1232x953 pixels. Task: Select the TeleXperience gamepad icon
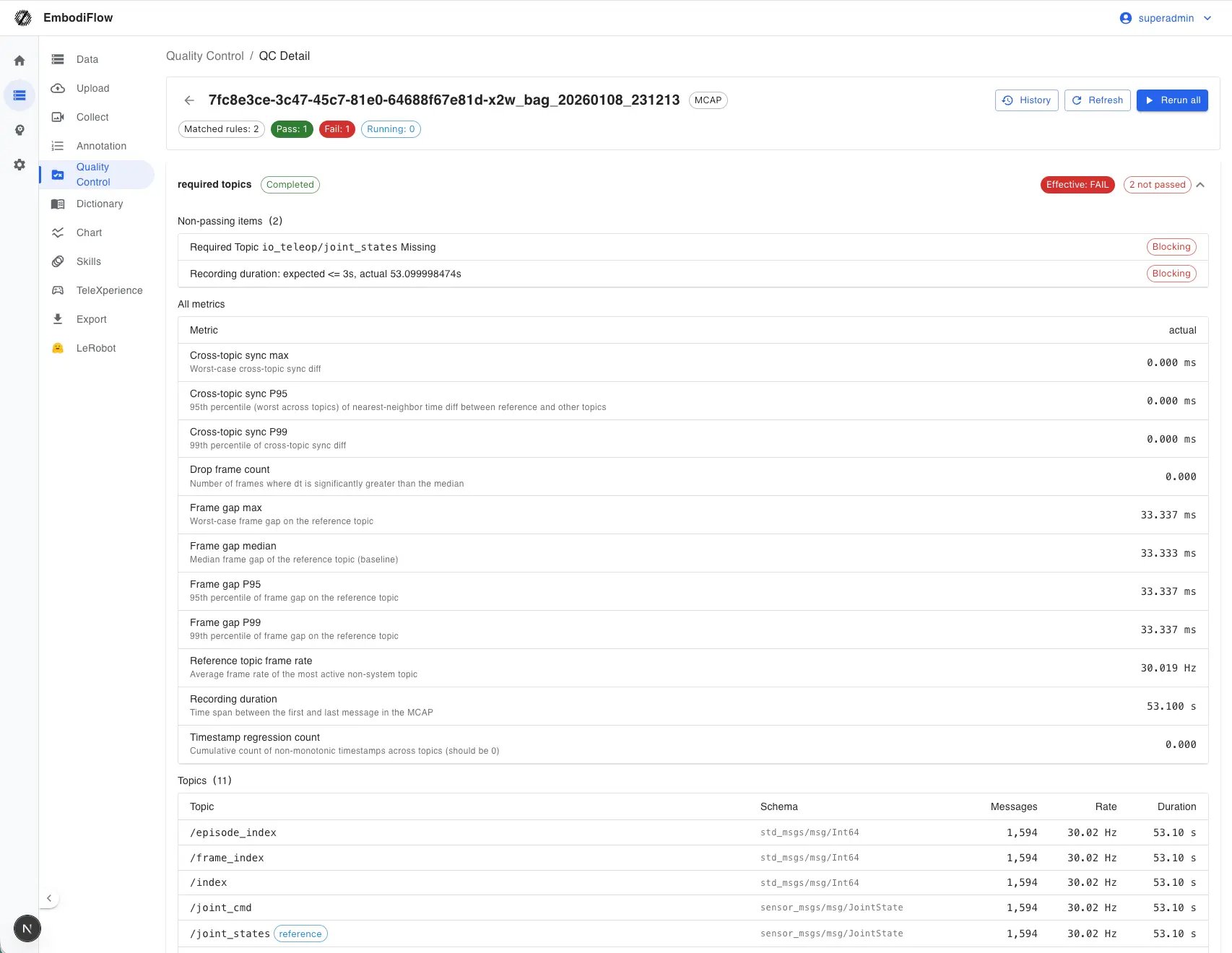click(x=58, y=290)
